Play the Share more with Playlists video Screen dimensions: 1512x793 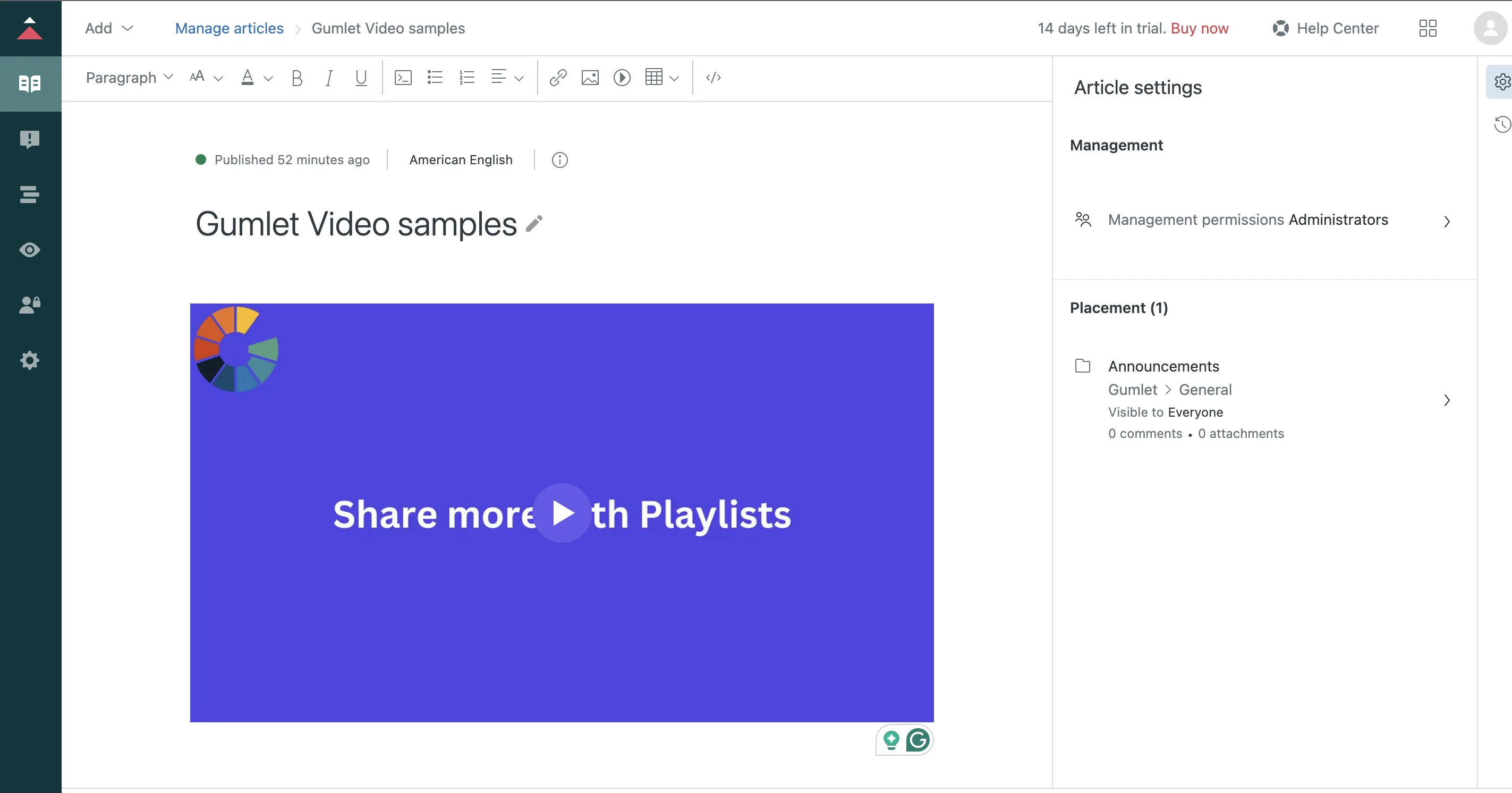[x=562, y=513]
